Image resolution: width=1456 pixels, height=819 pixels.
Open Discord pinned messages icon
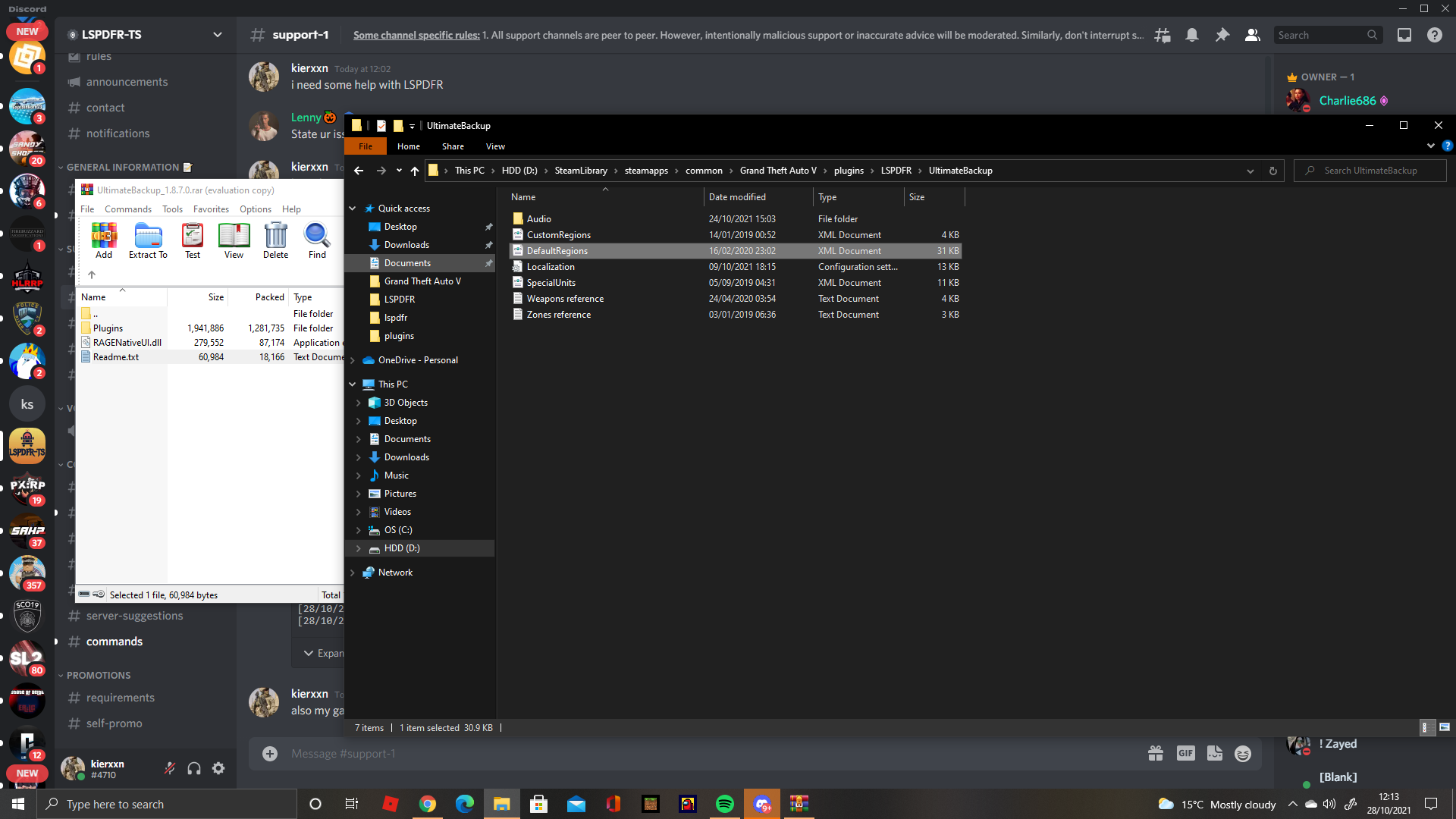click(1222, 35)
